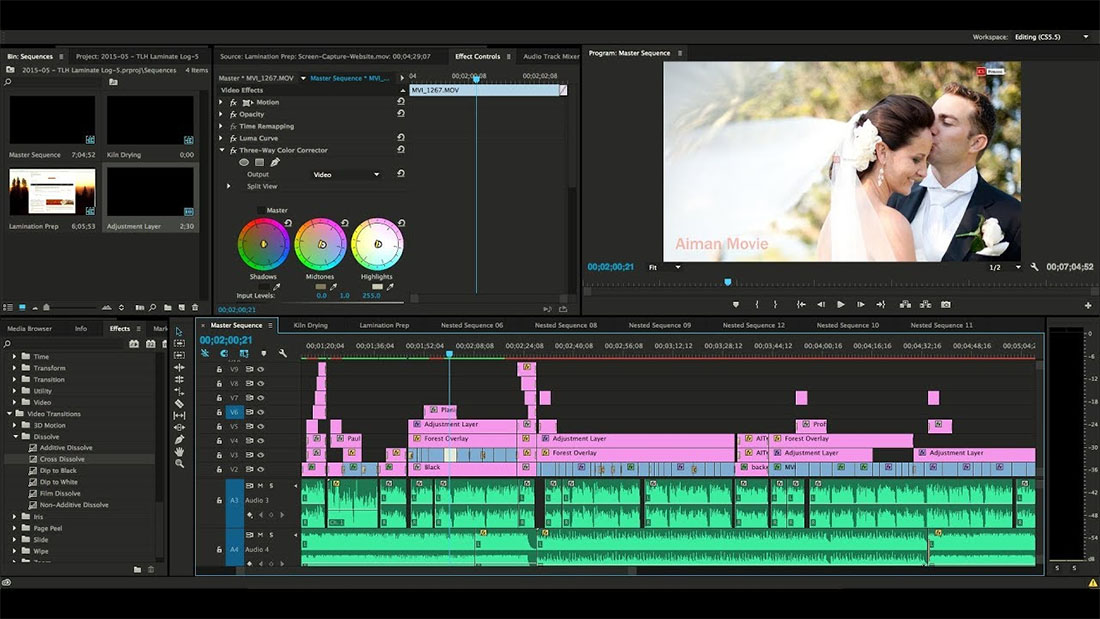Select the Razor tool in the tools panel

(179, 403)
